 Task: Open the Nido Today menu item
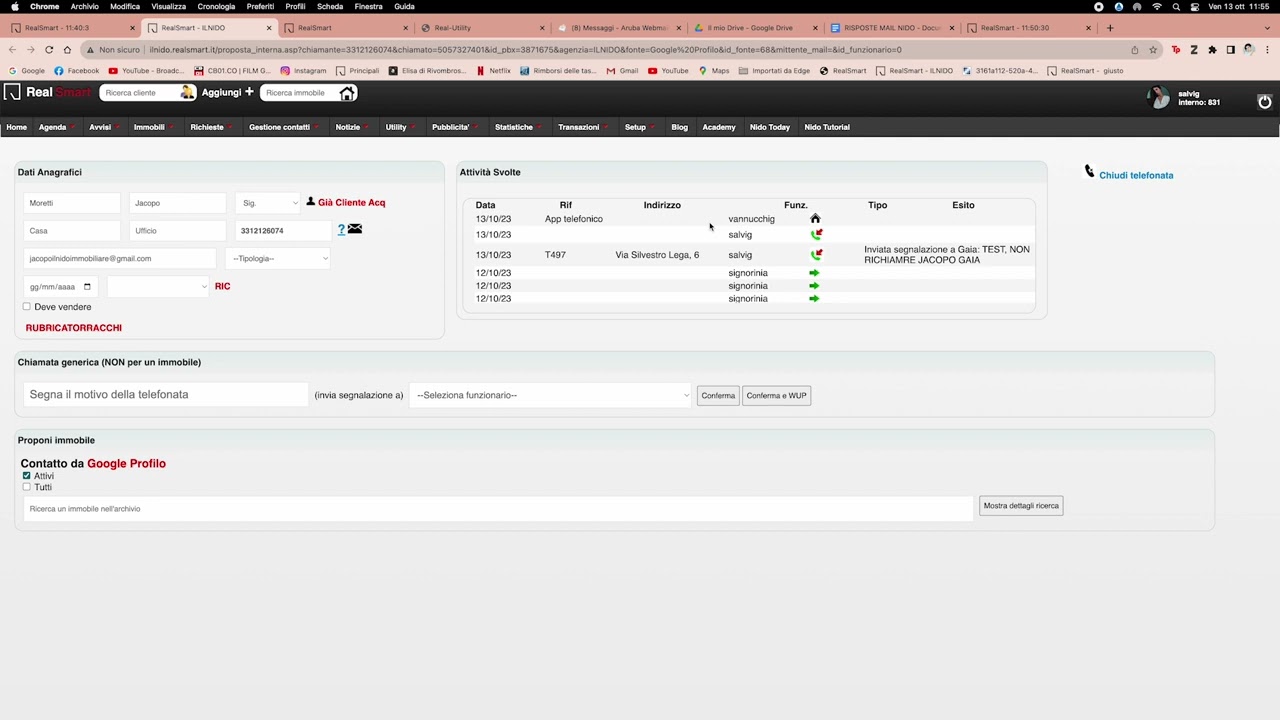point(770,127)
